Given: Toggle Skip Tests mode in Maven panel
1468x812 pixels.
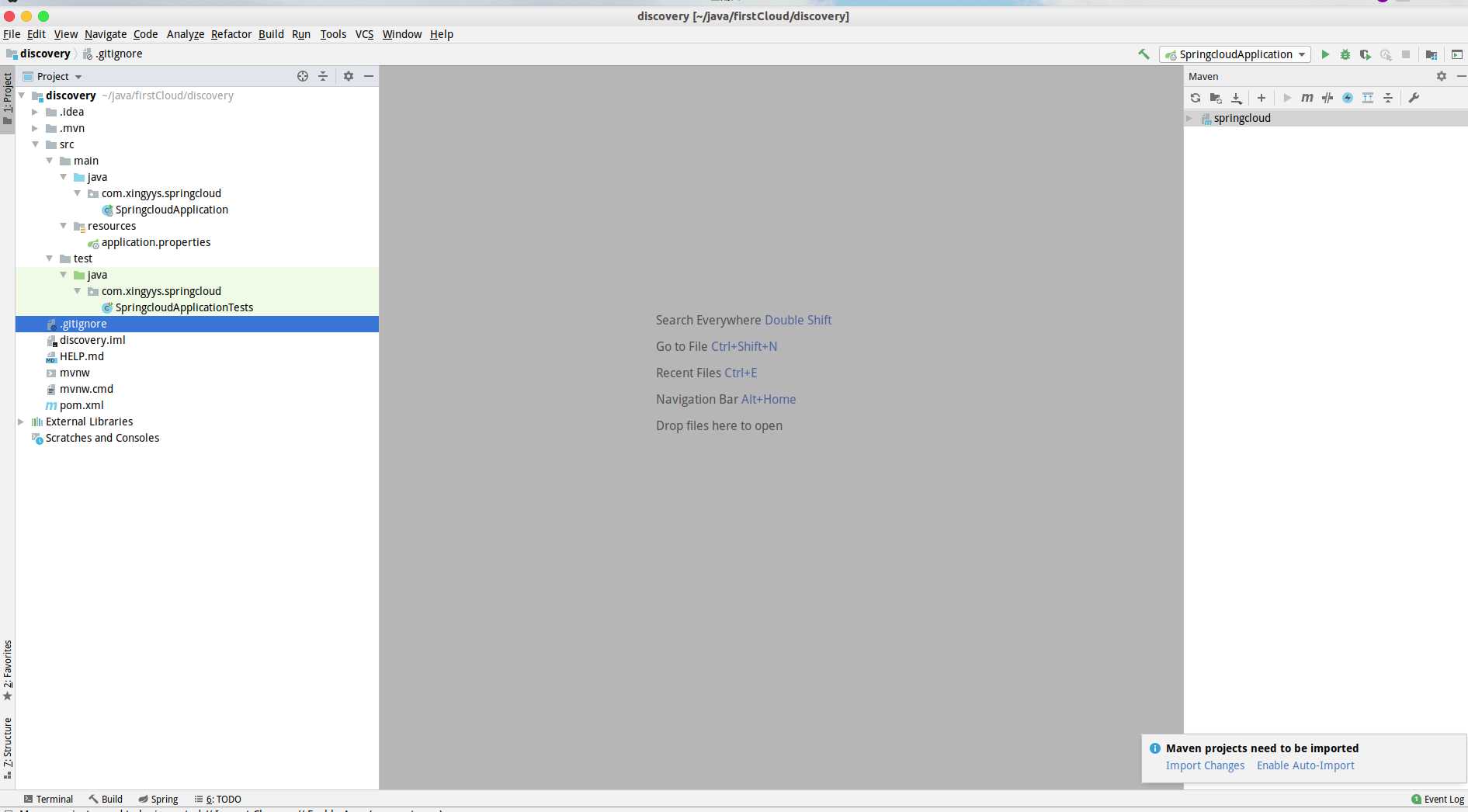Looking at the screenshot, I should (x=1348, y=98).
